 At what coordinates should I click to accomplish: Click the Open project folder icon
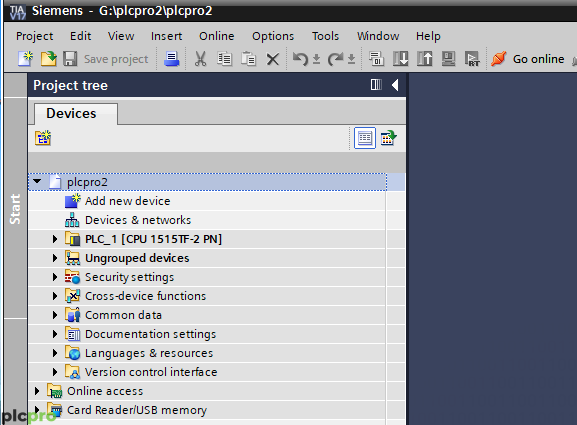coord(49,59)
